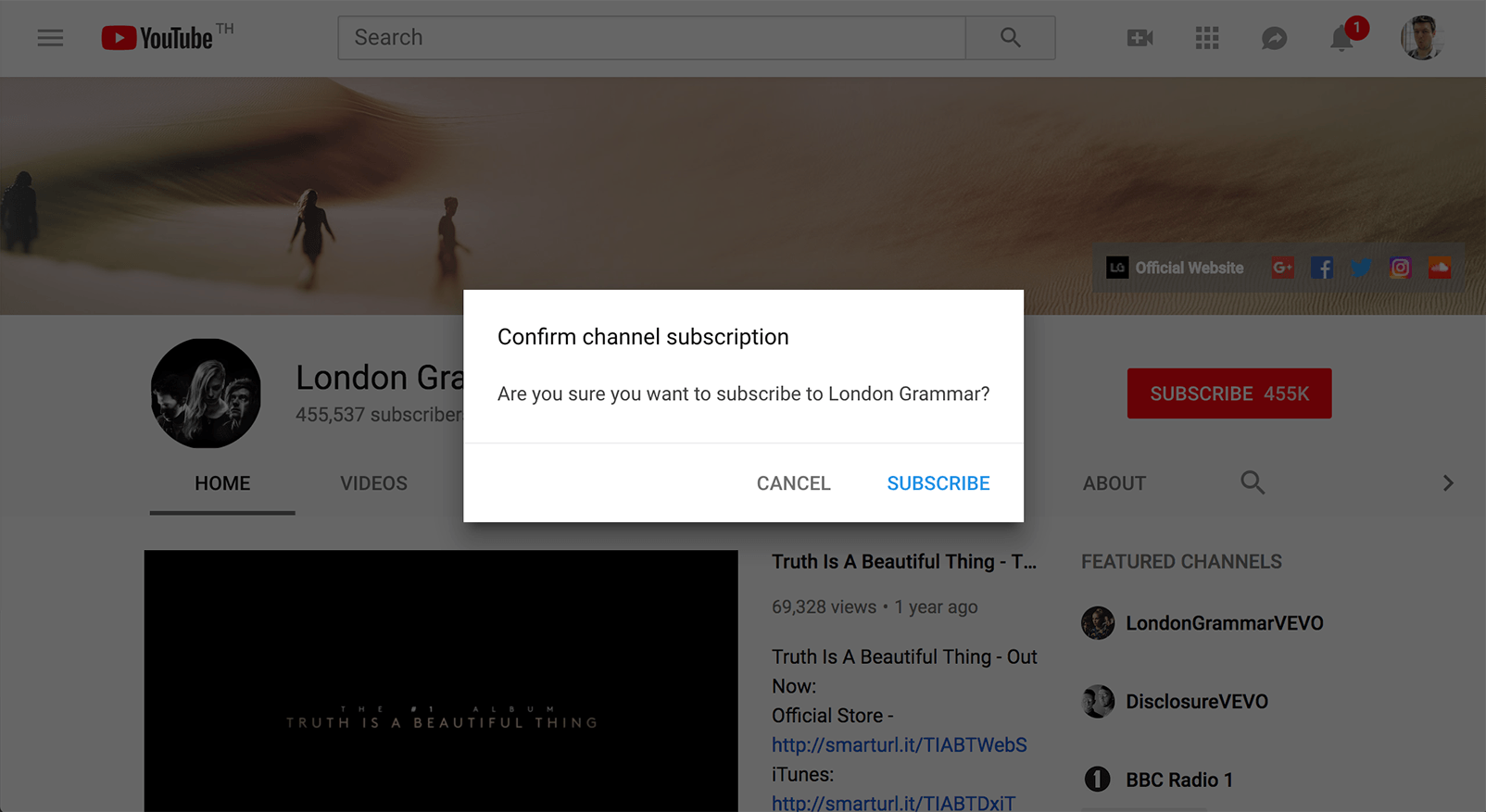Viewport: 1486px width, 812px height.
Task: Open the upload video camera icon
Action: click(x=1140, y=38)
